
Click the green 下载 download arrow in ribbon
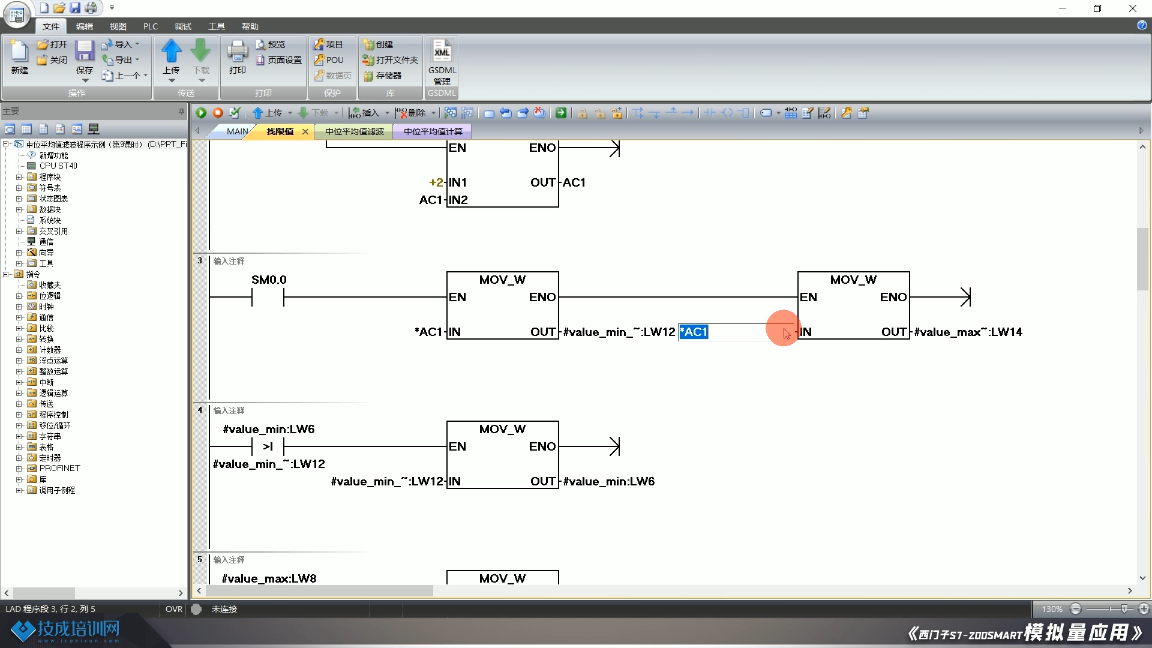(201, 51)
